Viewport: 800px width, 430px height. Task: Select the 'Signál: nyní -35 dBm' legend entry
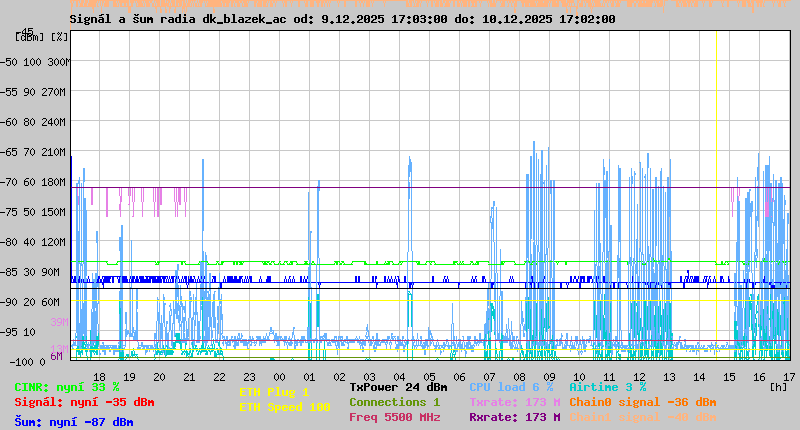click(x=84, y=402)
